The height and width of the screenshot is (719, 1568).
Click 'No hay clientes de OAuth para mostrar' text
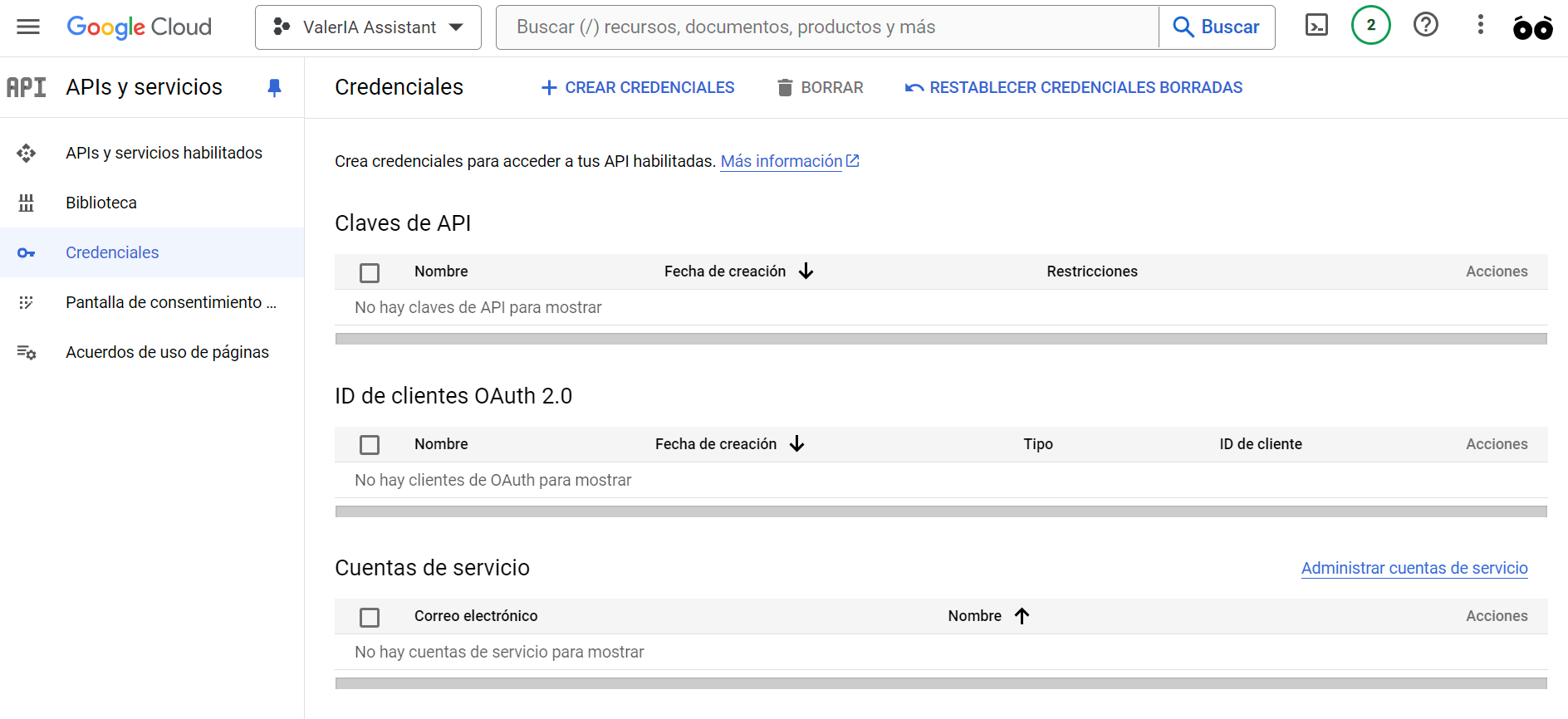(x=493, y=480)
